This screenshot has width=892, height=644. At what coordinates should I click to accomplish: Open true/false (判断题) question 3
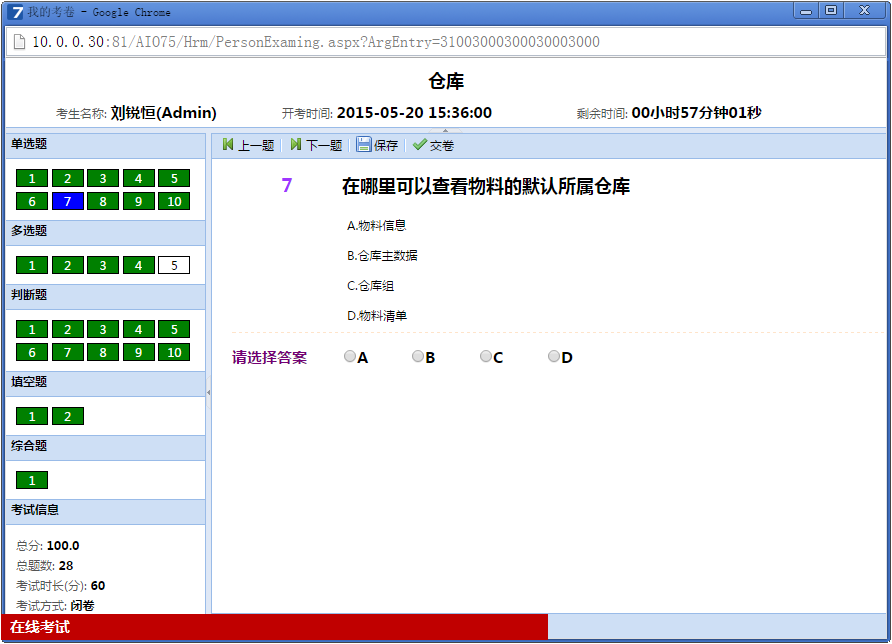[103, 329]
